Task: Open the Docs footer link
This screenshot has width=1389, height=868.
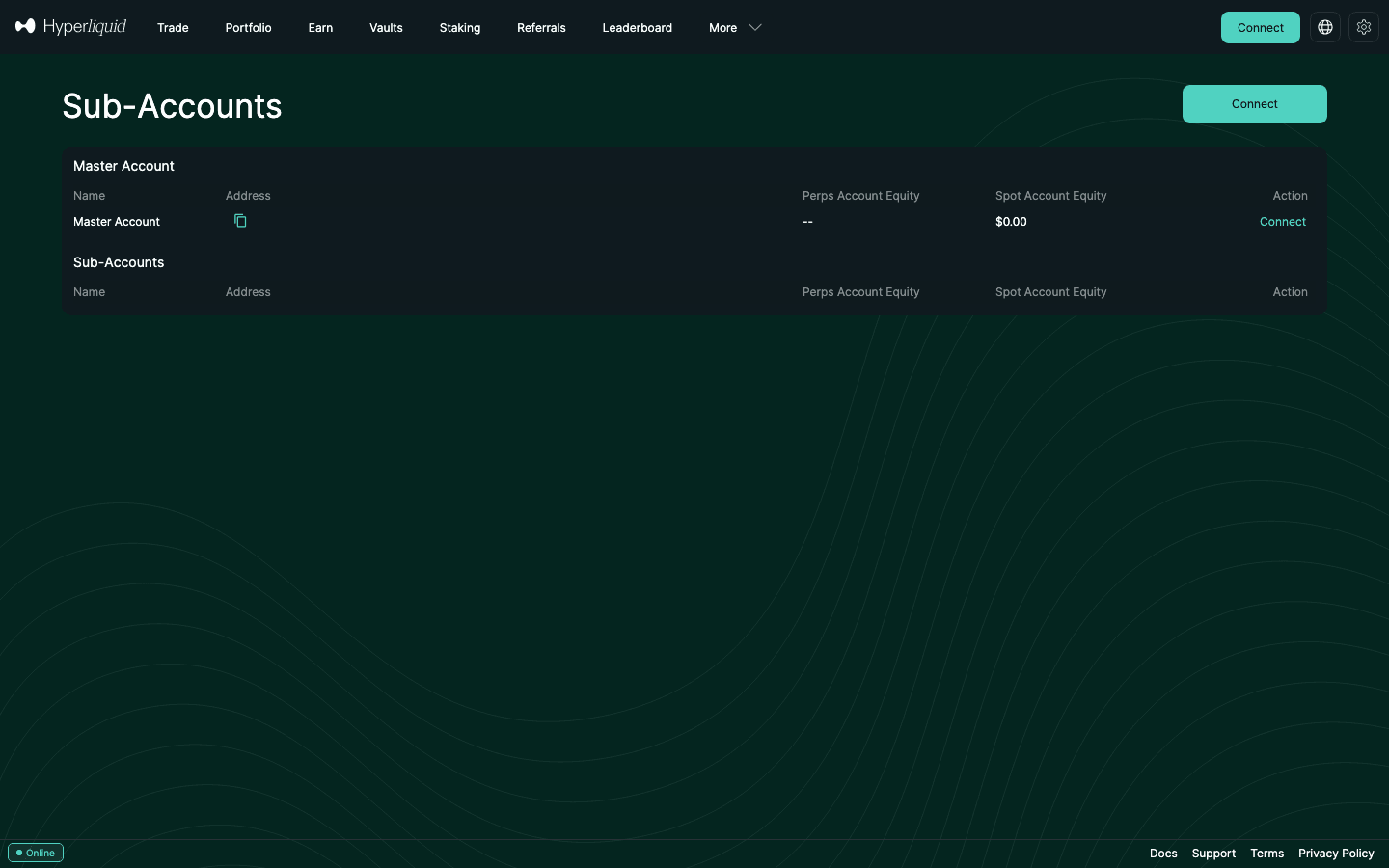Action: tap(1163, 854)
